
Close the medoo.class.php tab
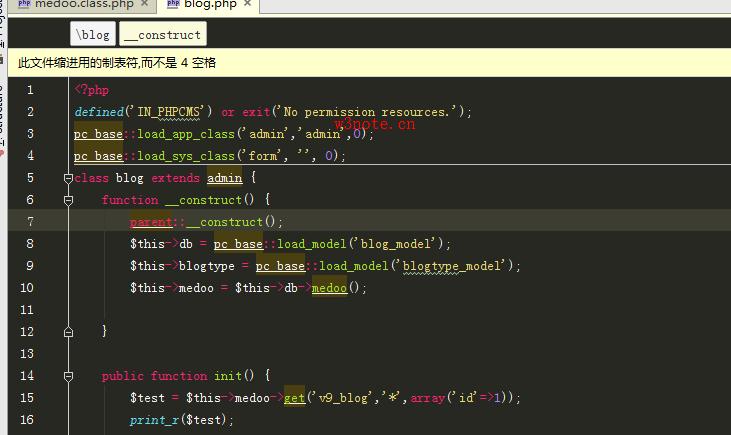pyautogui.click(x=145, y=3)
